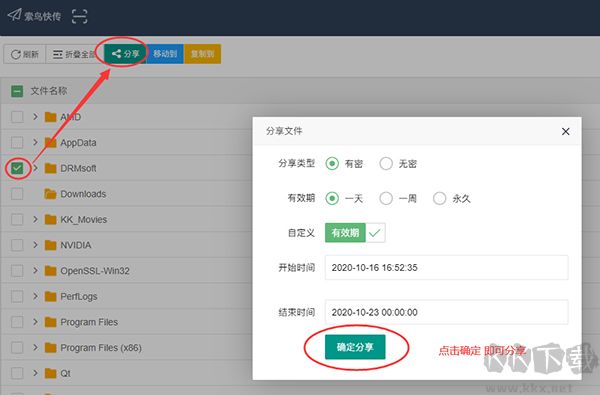Click the green share icon button
The height and width of the screenshot is (395, 600).
coord(125,54)
